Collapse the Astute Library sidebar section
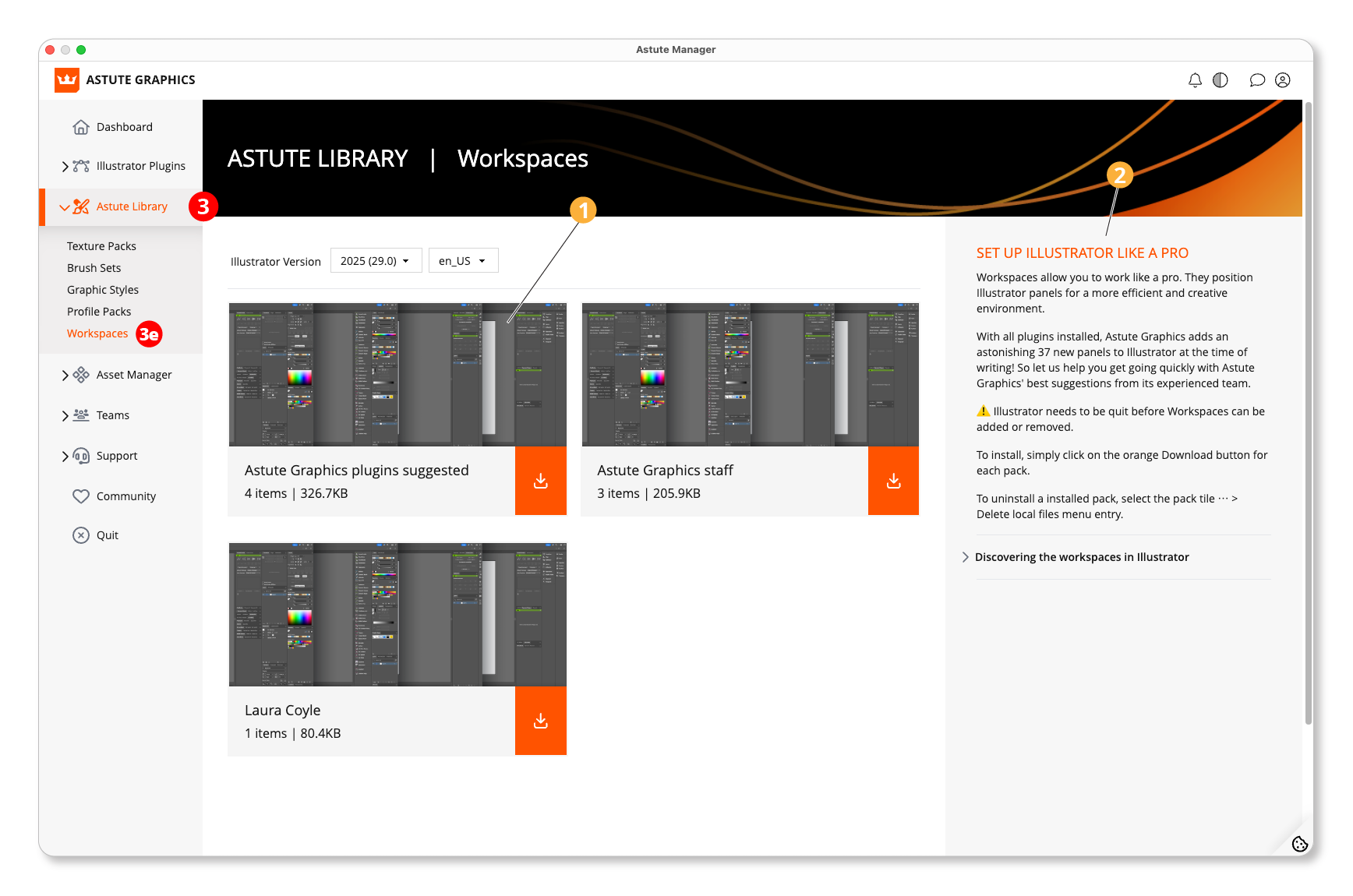 point(64,207)
